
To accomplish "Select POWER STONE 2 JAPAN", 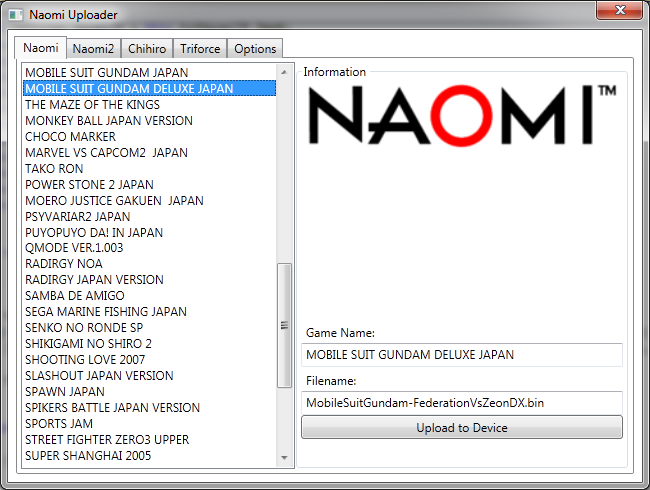I will 149,184.
